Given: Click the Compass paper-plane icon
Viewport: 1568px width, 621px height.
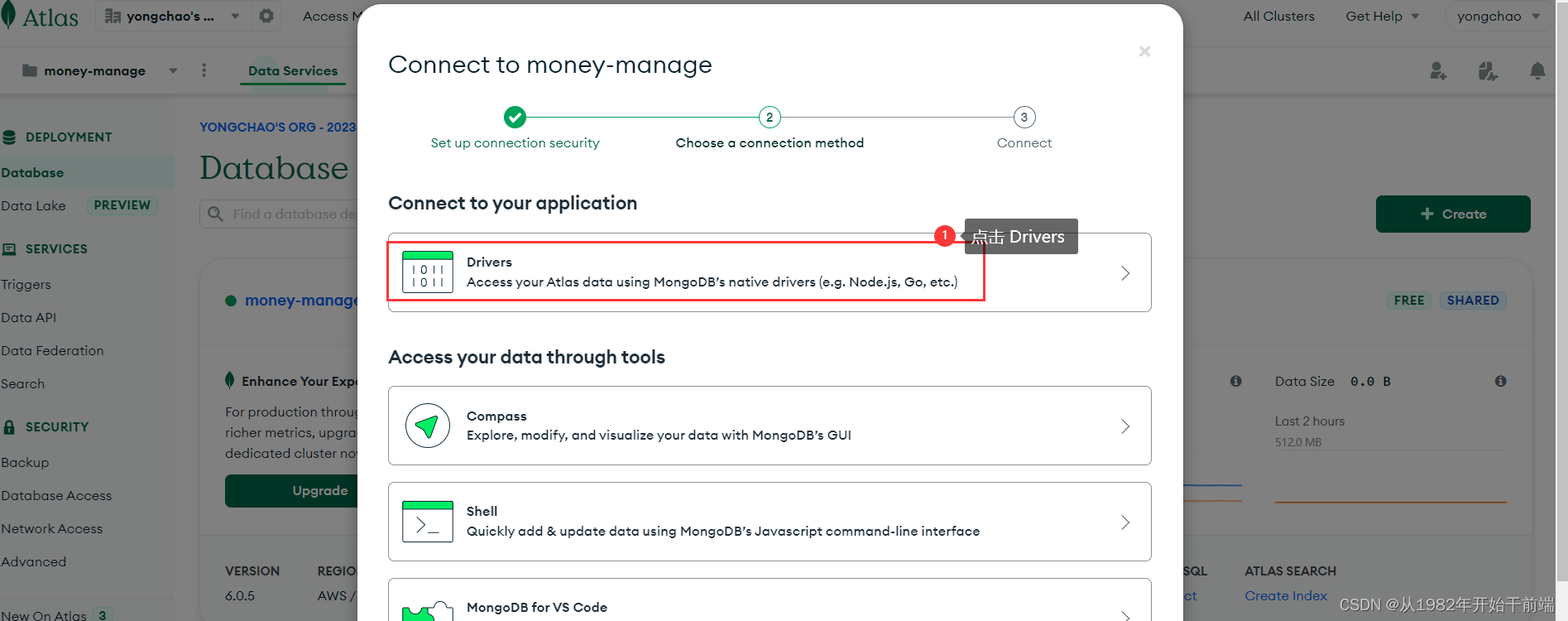Looking at the screenshot, I should [427, 426].
